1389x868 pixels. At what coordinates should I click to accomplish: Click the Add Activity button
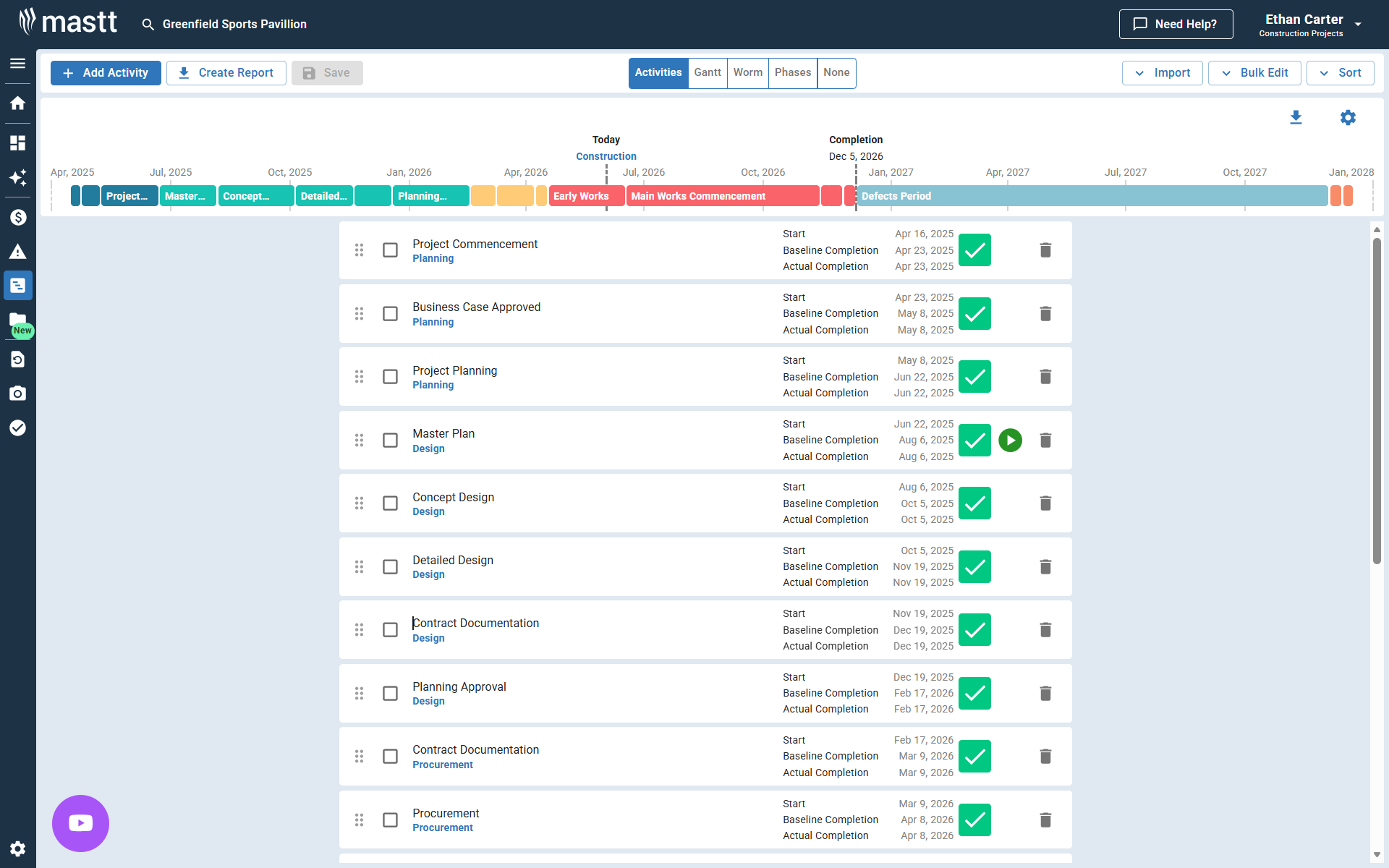[106, 73]
